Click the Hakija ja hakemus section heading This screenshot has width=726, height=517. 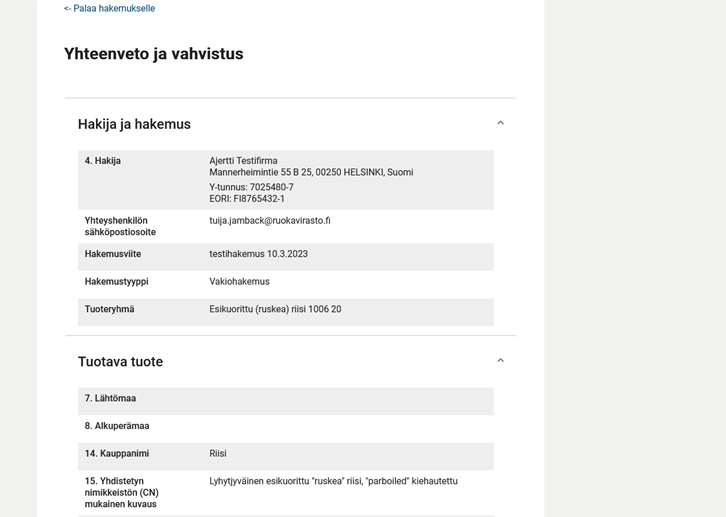tap(134, 124)
